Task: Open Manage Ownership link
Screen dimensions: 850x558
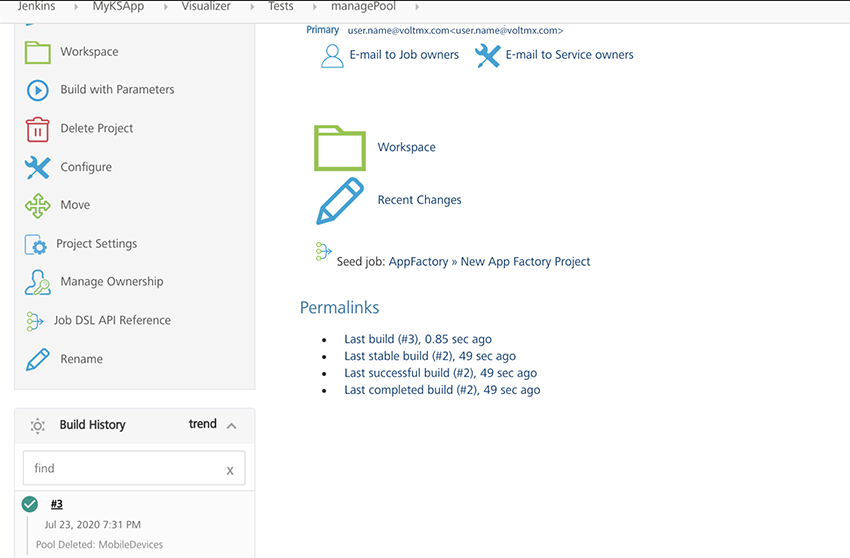Action: coord(112,281)
